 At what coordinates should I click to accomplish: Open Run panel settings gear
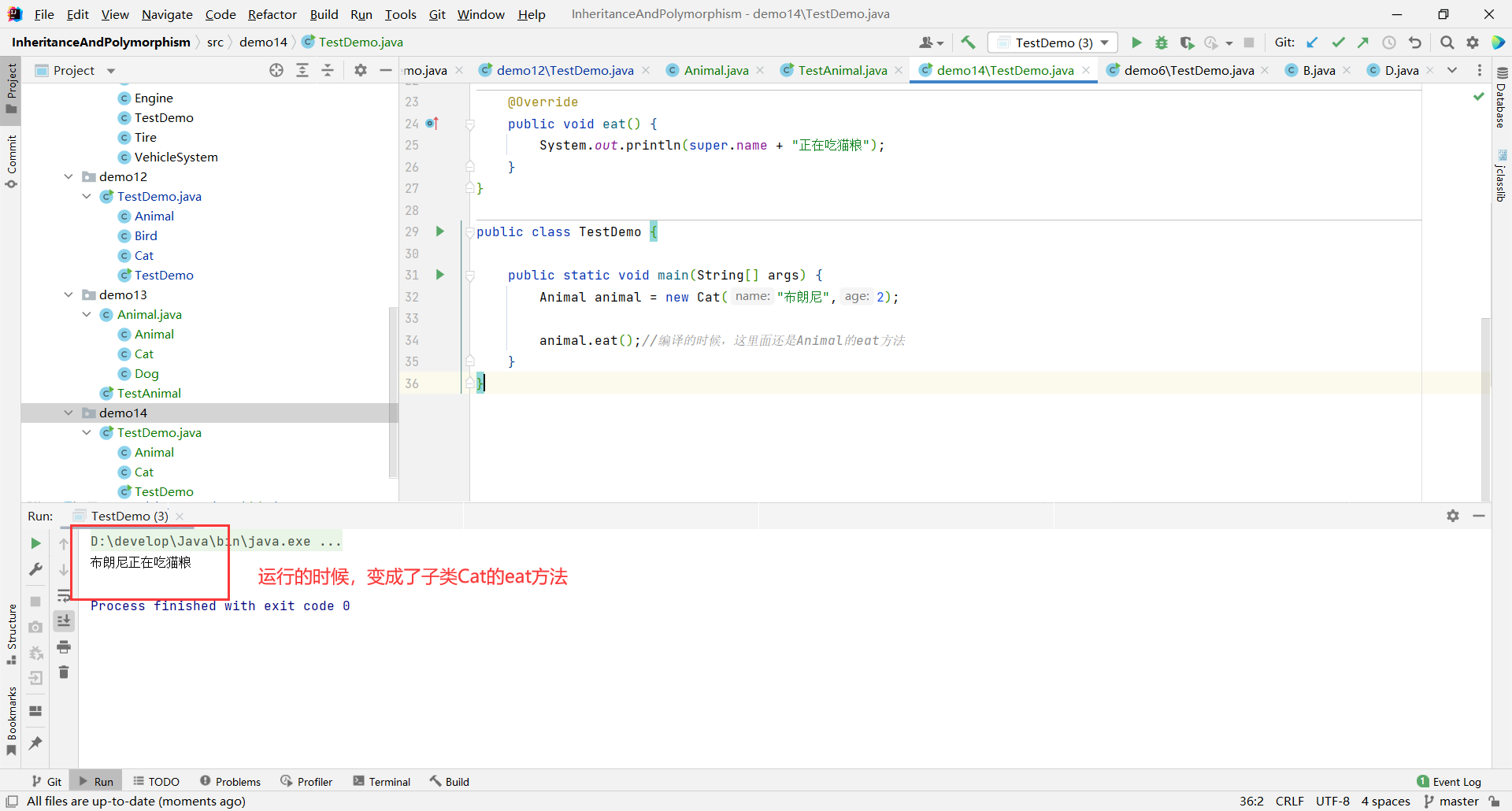pyautogui.click(x=1453, y=516)
